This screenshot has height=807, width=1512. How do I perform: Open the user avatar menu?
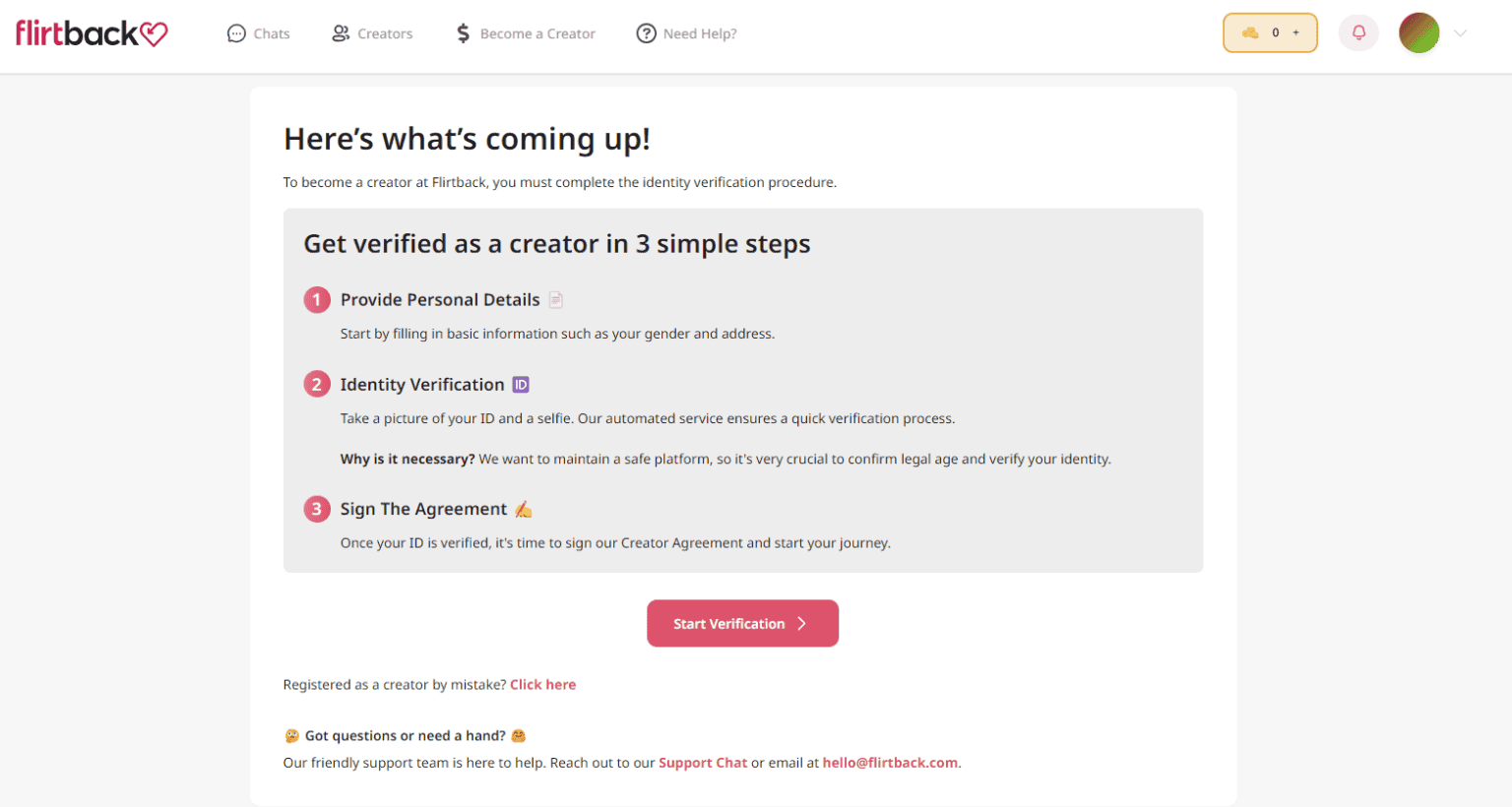(1418, 32)
